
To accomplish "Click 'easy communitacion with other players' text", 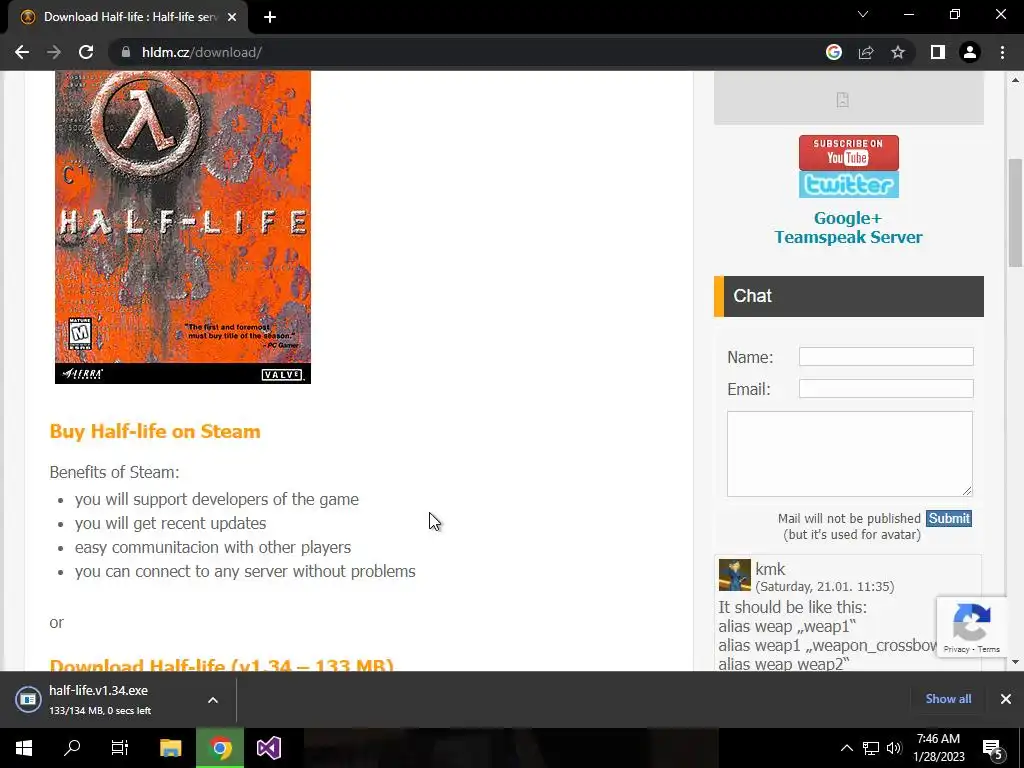I will [213, 547].
